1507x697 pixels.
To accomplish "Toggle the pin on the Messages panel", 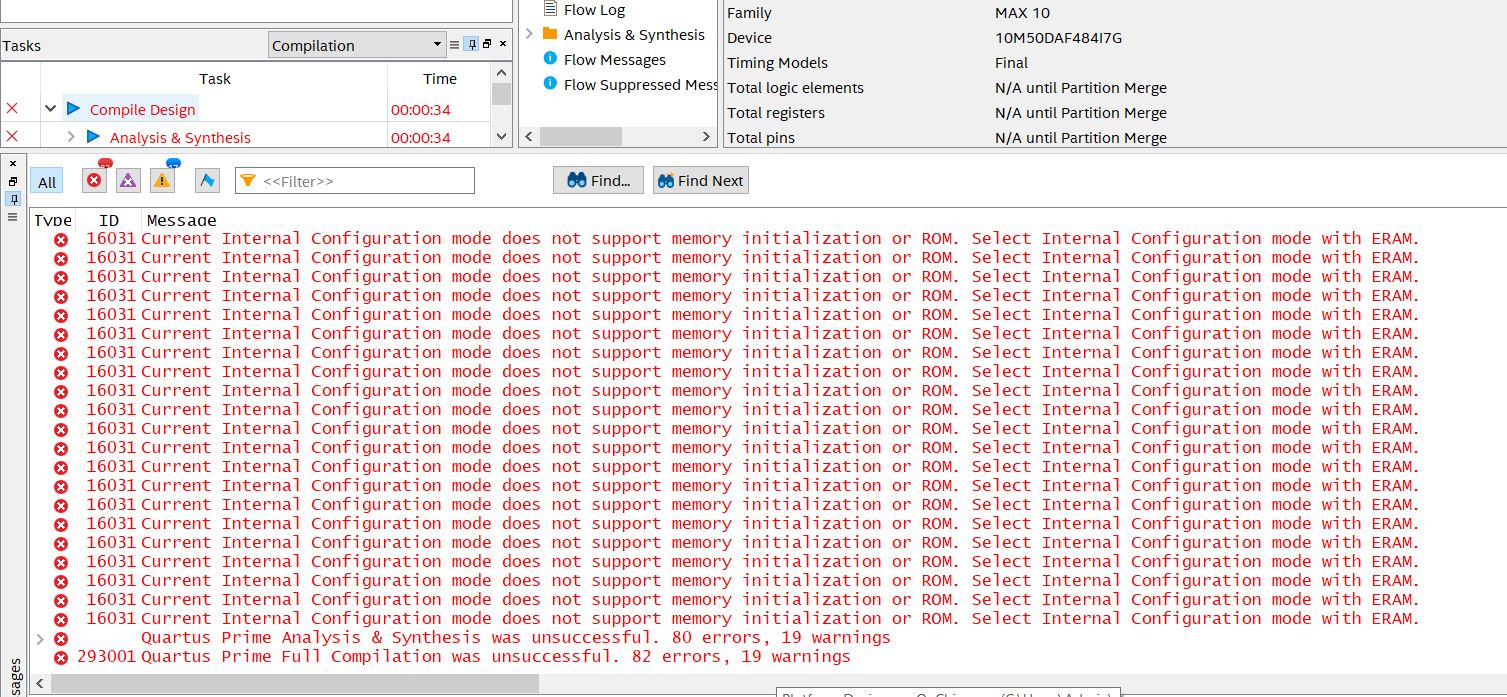I will point(13,199).
